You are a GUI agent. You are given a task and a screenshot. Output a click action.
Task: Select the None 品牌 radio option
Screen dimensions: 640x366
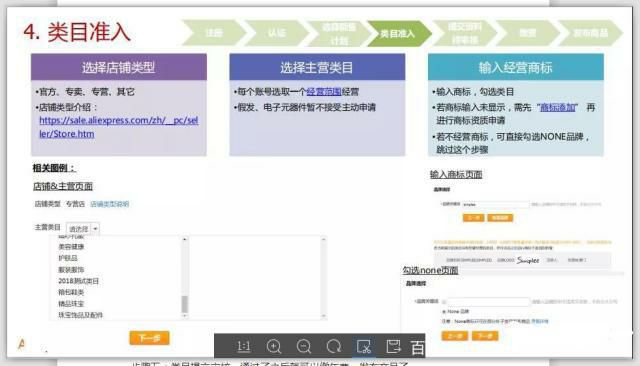tap(444, 311)
